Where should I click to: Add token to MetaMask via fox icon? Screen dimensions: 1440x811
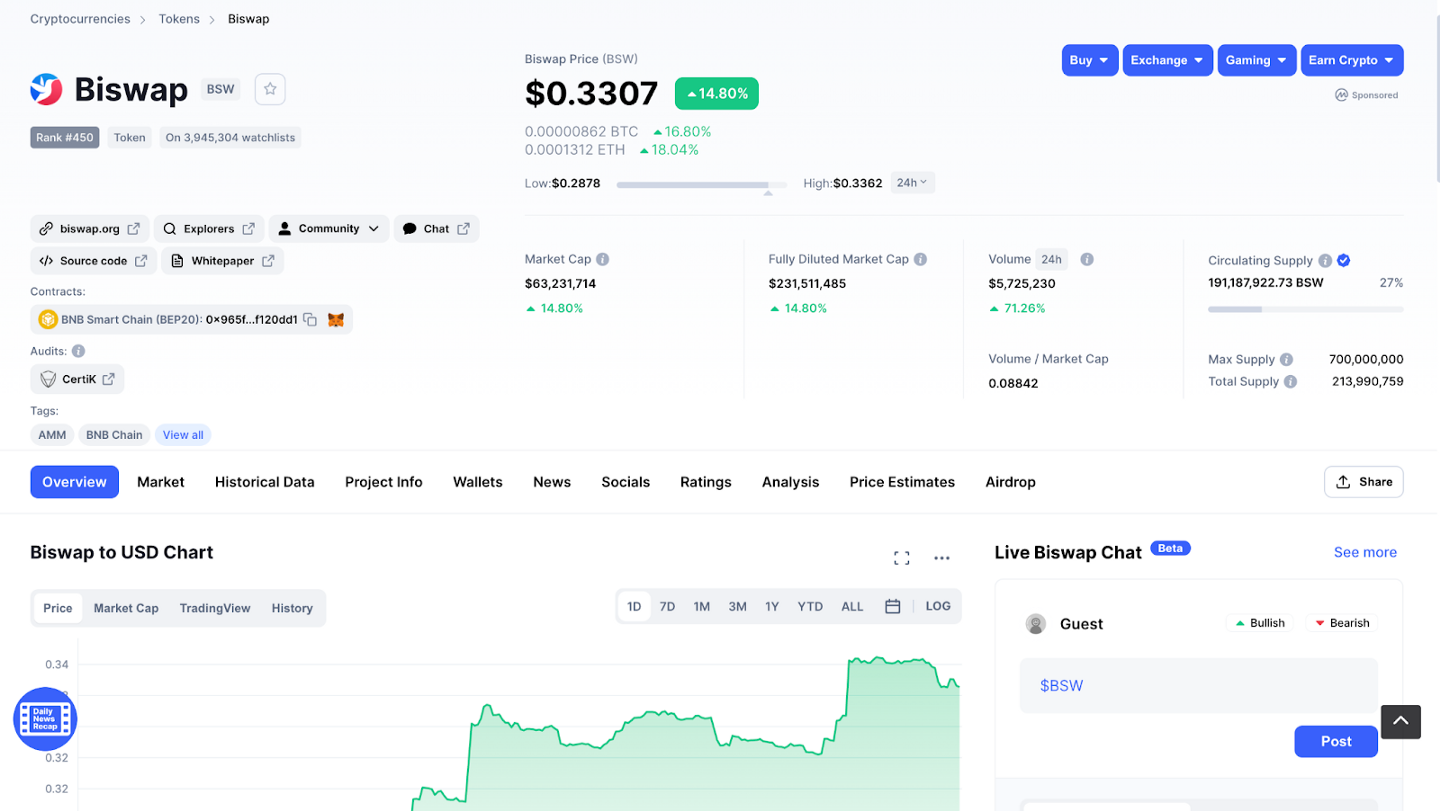point(337,320)
